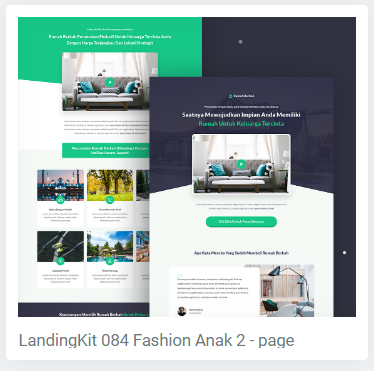Click the green circle icon under park photo
The image size is (374, 371).
tap(110, 200)
